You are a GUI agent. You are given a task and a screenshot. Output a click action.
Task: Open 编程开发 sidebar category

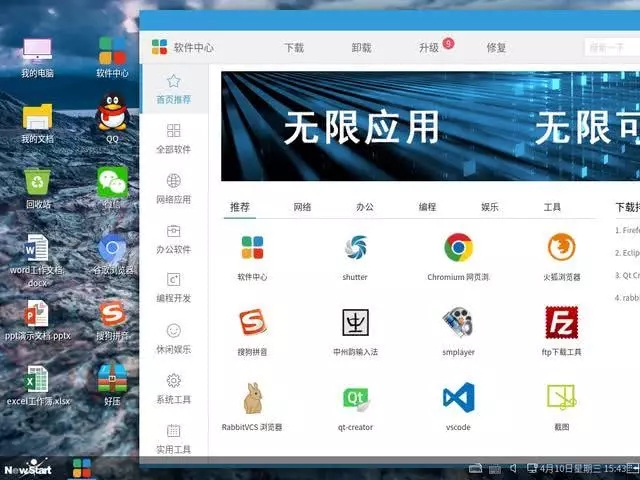coord(173,288)
